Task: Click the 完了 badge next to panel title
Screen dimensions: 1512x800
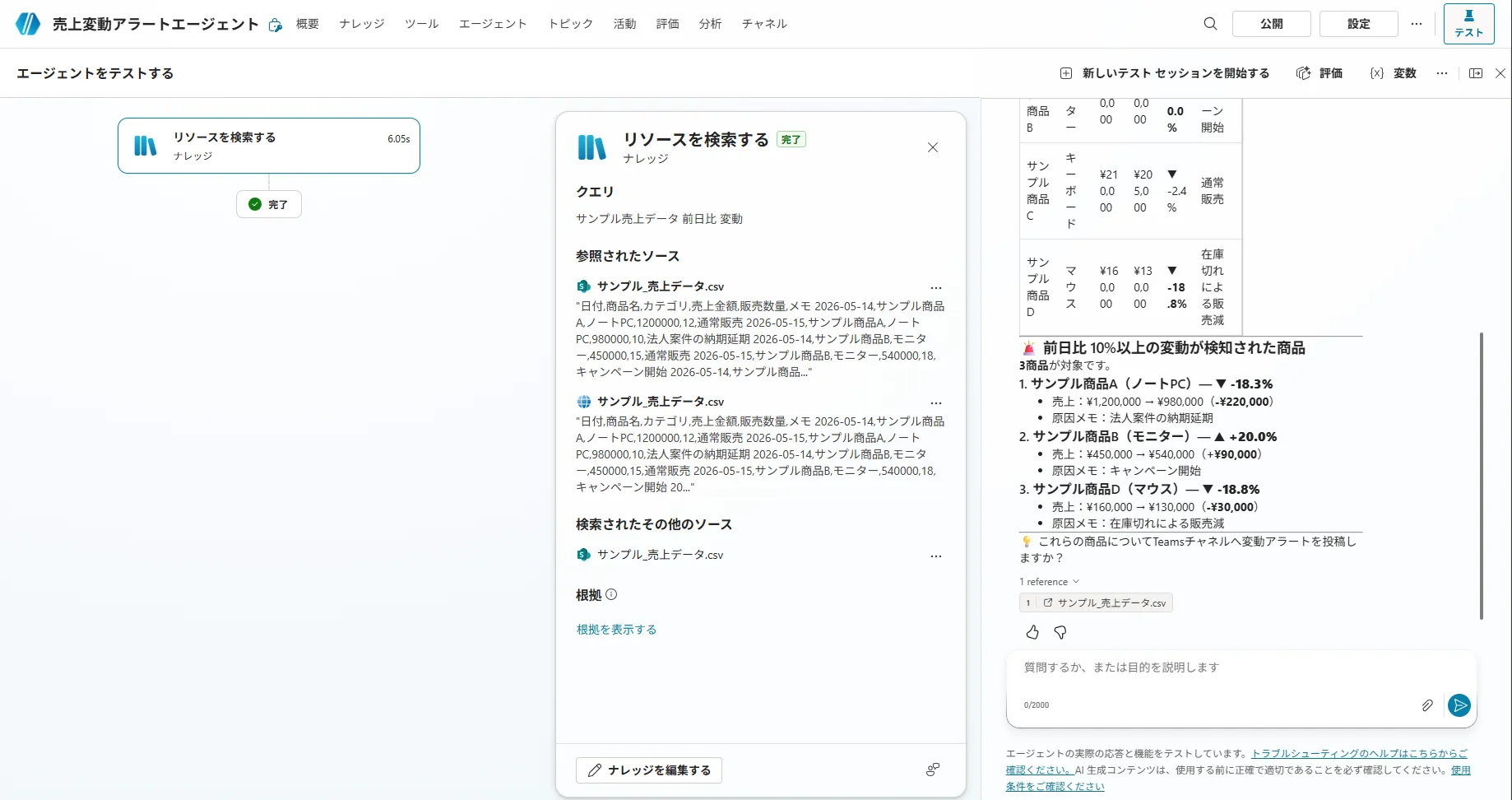Action: pyautogui.click(x=791, y=140)
